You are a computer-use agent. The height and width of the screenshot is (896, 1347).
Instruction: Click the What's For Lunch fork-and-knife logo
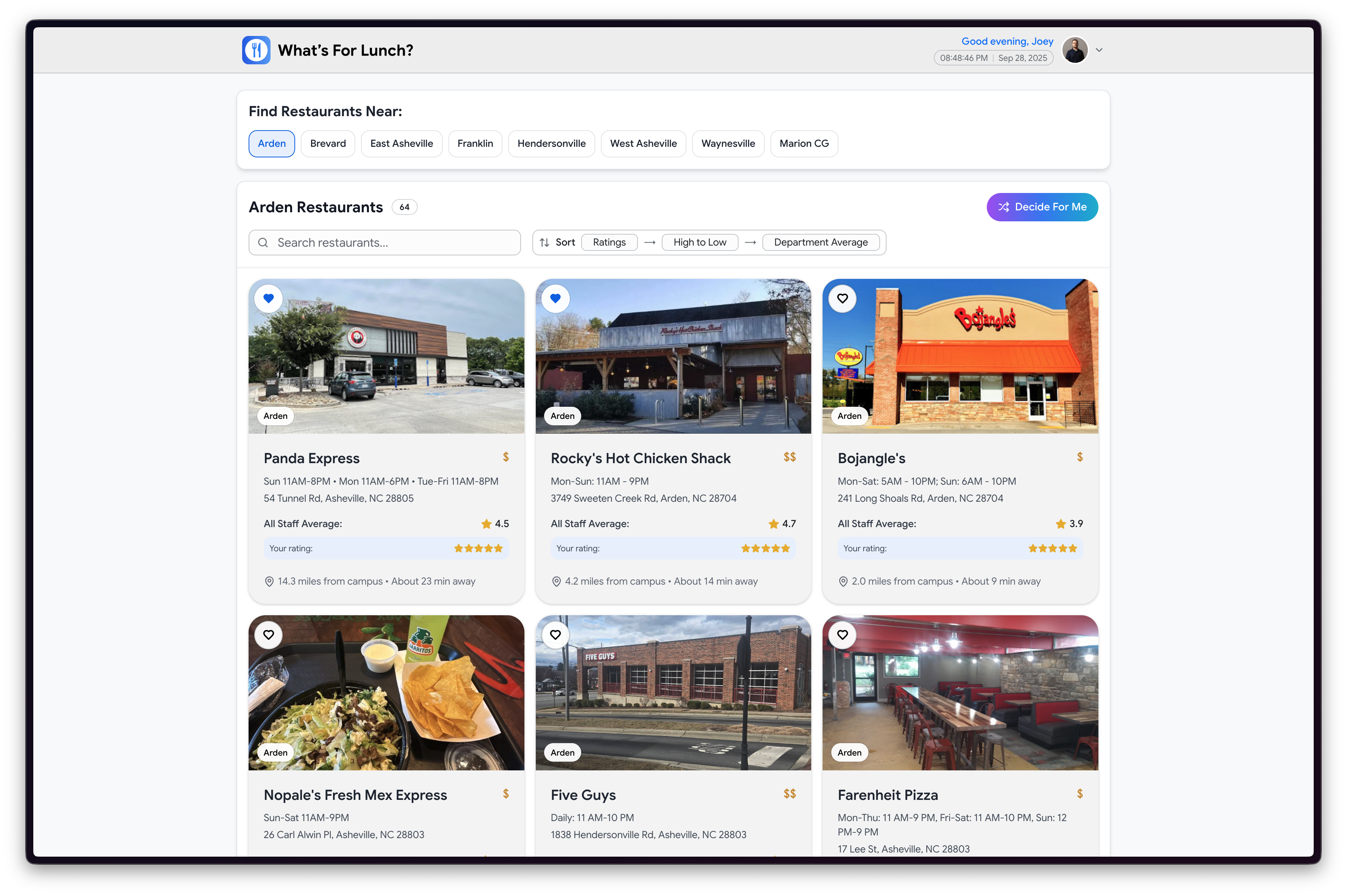tap(256, 50)
